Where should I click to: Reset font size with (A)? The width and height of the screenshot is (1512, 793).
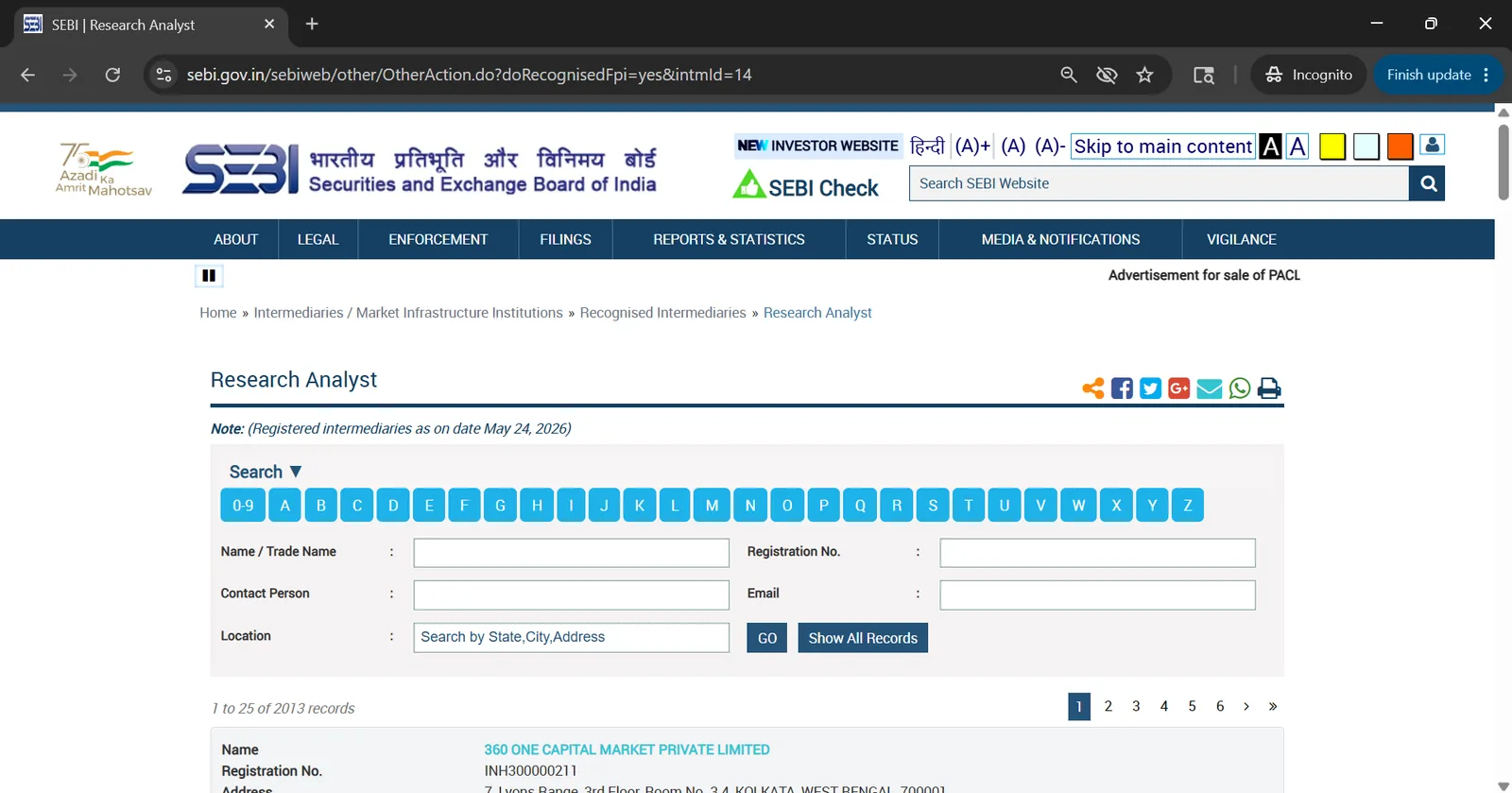click(1013, 146)
